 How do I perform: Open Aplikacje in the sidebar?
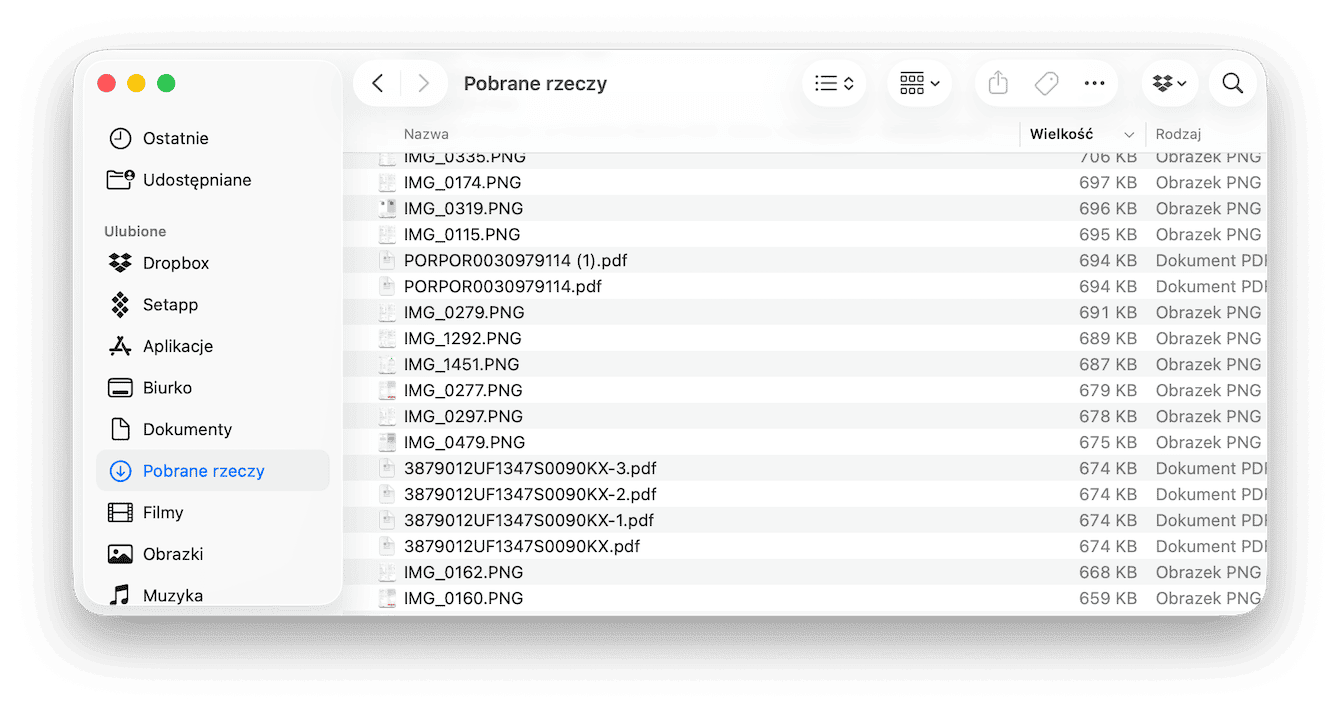point(213,346)
